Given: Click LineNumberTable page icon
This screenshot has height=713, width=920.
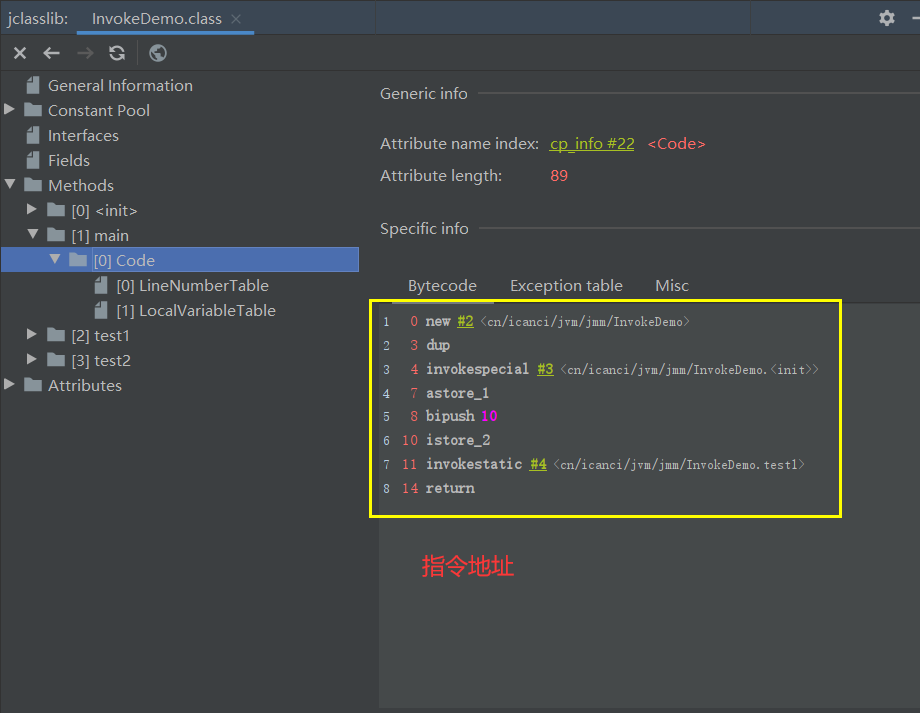Looking at the screenshot, I should click(102, 285).
